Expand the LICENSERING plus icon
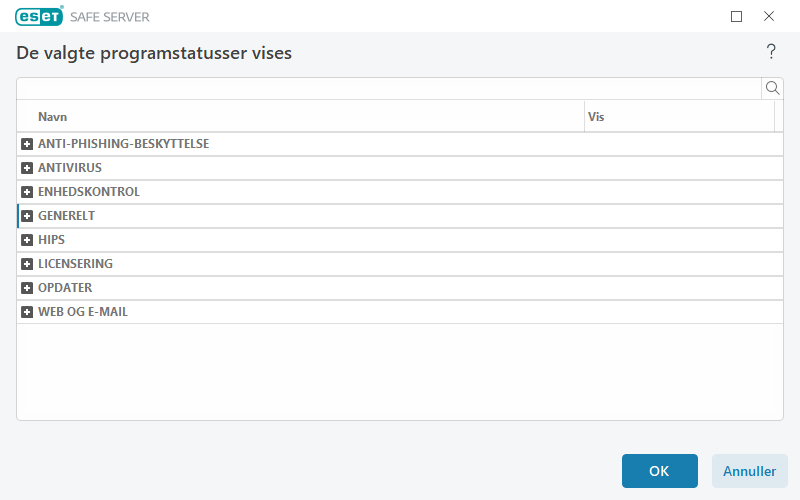Viewport: 800px width, 500px height. (x=28, y=264)
